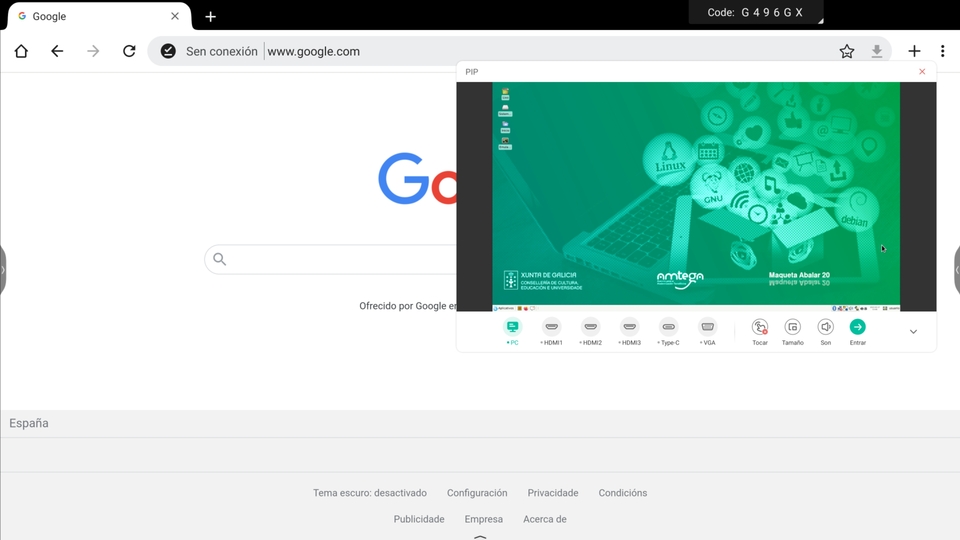Switch to the HDMI2 input
The width and height of the screenshot is (960, 540).
(x=590, y=327)
